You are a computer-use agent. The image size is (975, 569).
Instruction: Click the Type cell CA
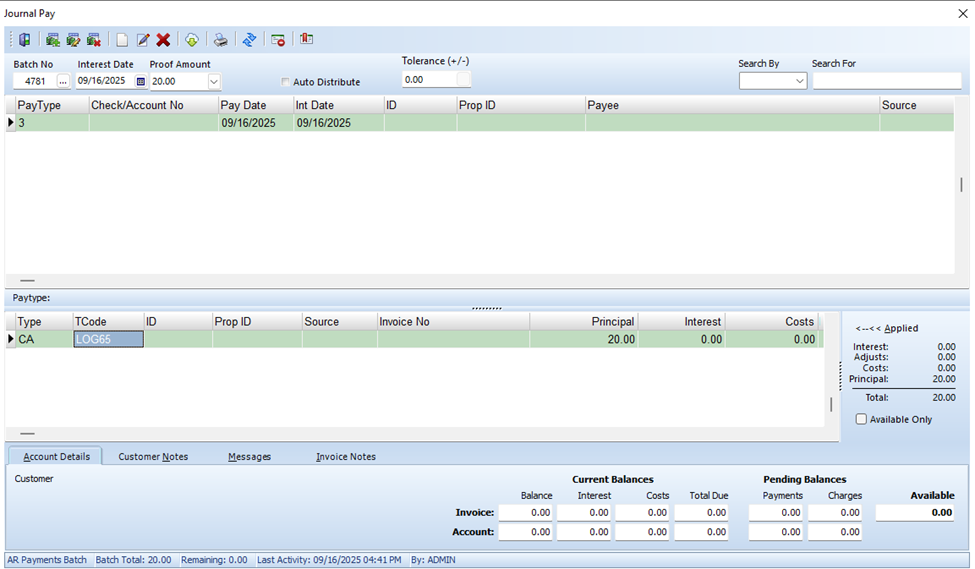click(x=44, y=339)
